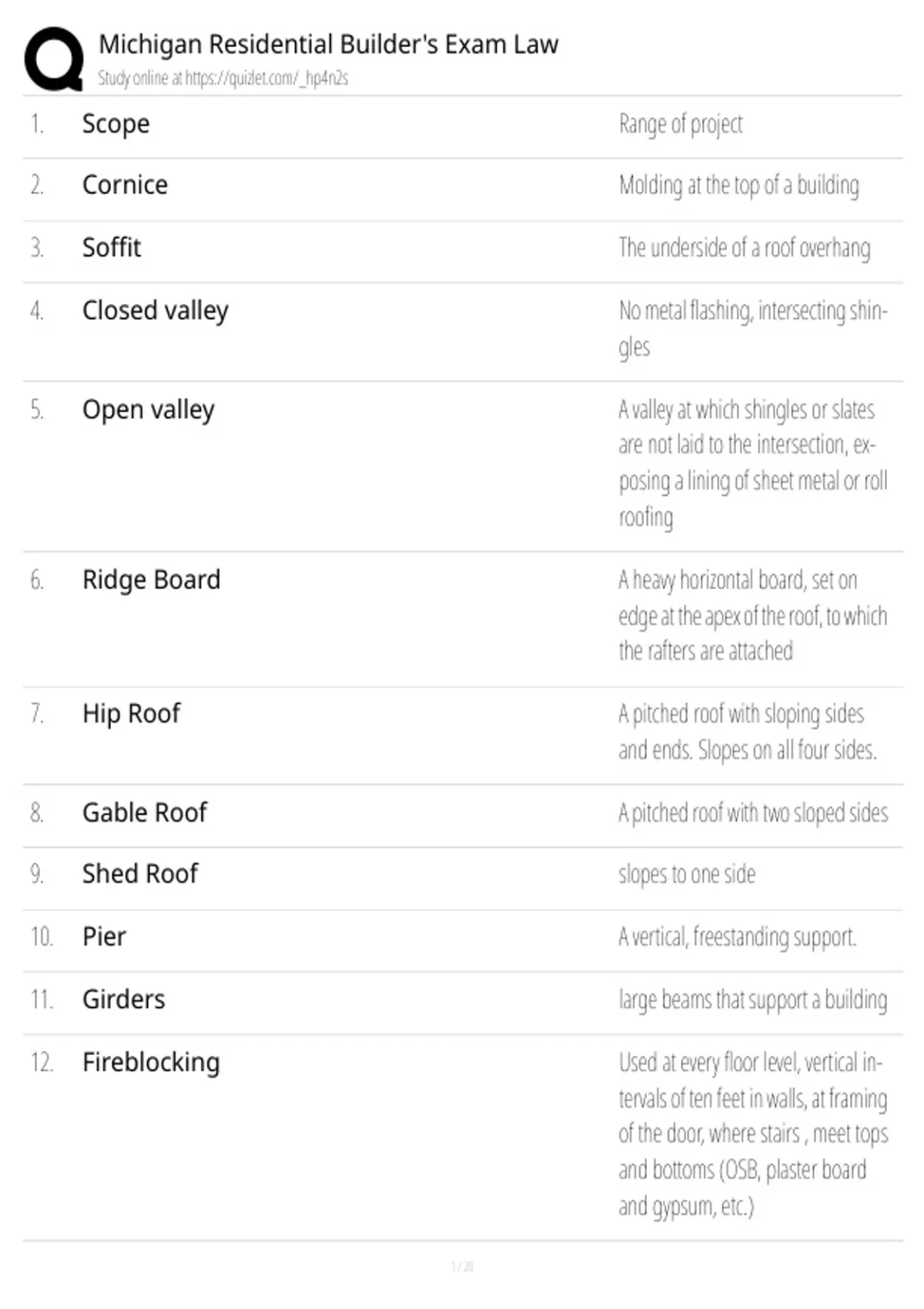Screen dimensions: 924x1309
Task: Click the definition 'slopes to one side'
Action: click(x=687, y=874)
